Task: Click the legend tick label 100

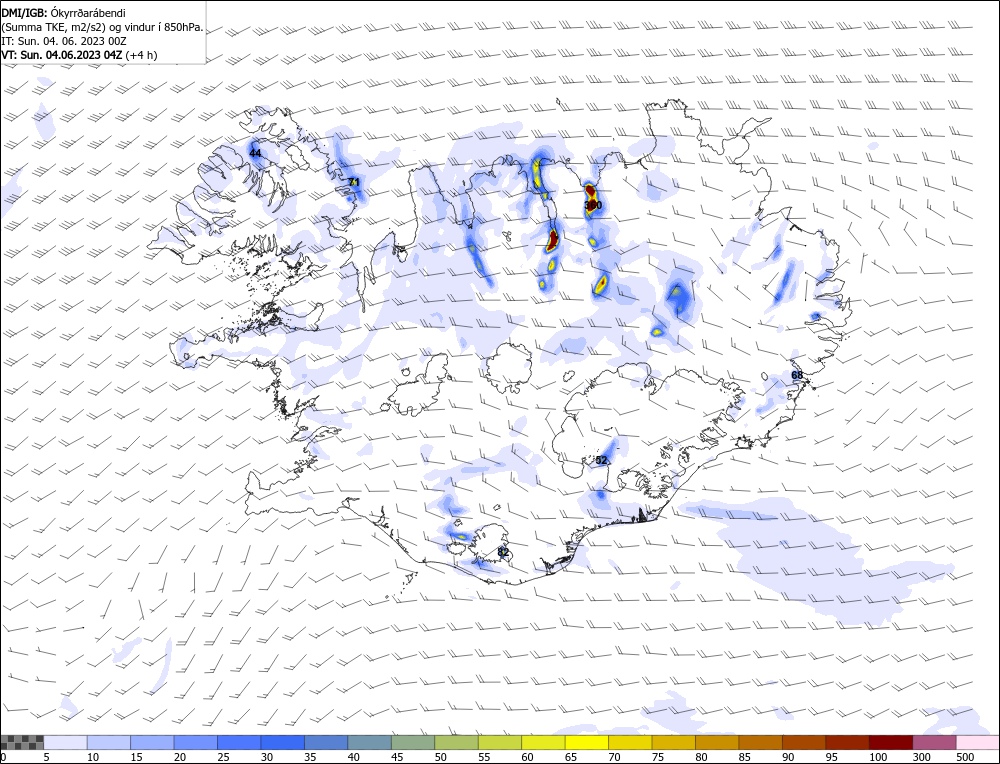Action: pos(878,757)
